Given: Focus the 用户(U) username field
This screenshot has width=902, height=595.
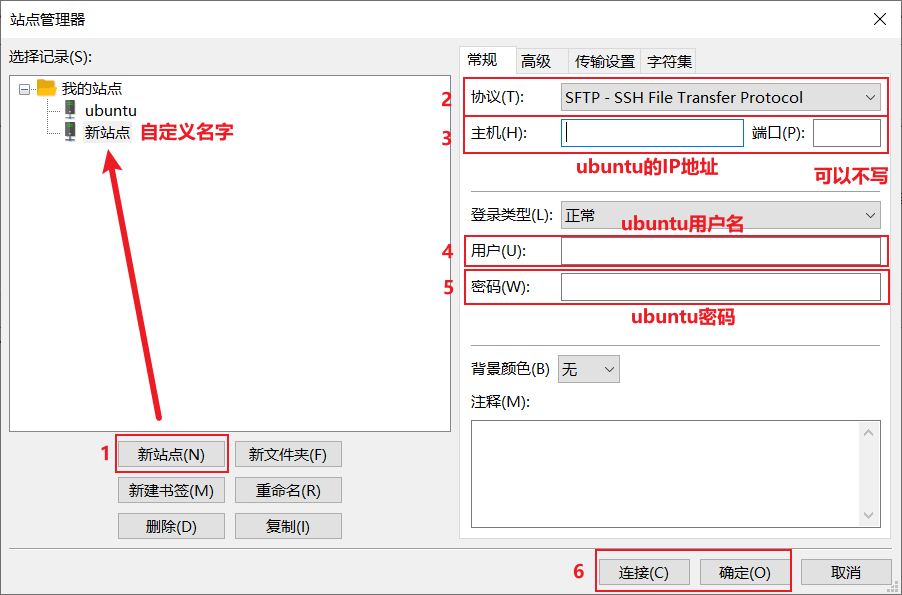Looking at the screenshot, I should [x=721, y=251].
